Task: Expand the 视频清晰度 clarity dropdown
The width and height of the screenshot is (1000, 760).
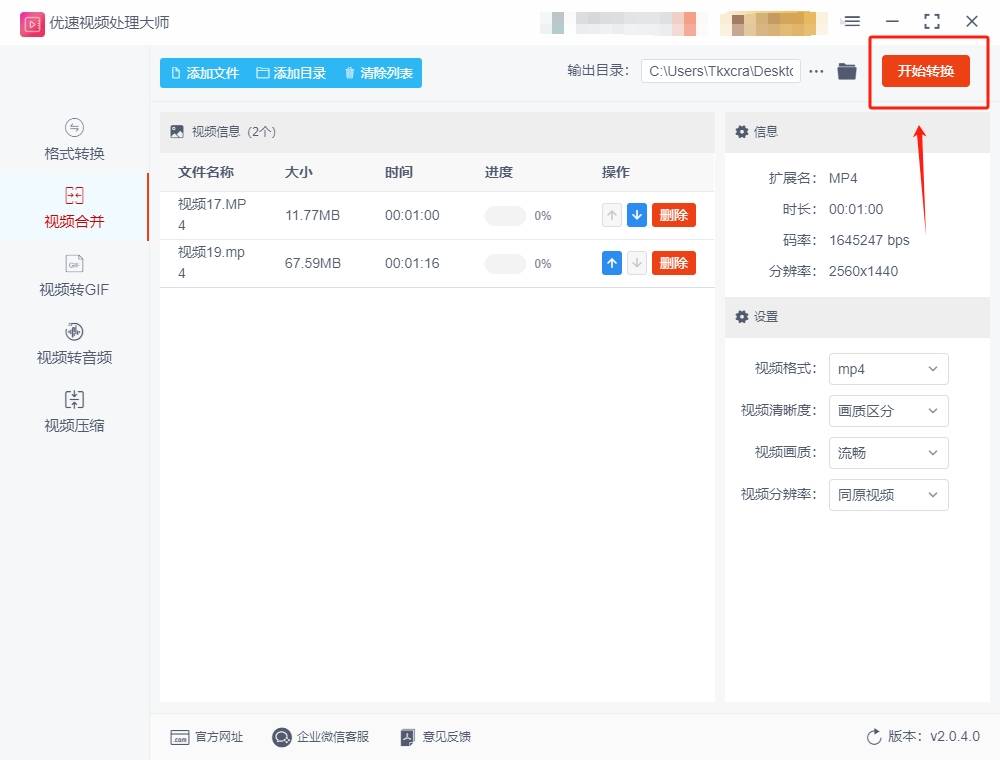Action: [x=888, y=411]
